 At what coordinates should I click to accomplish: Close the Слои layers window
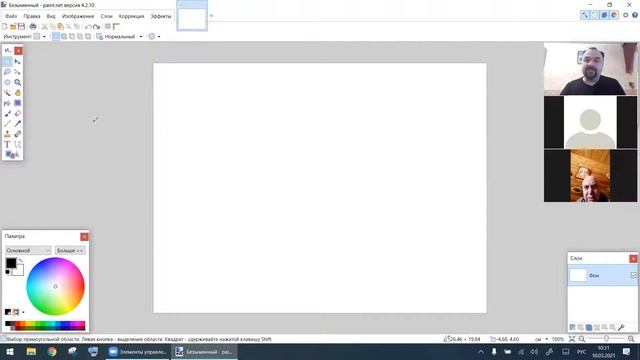pos(633,259)
